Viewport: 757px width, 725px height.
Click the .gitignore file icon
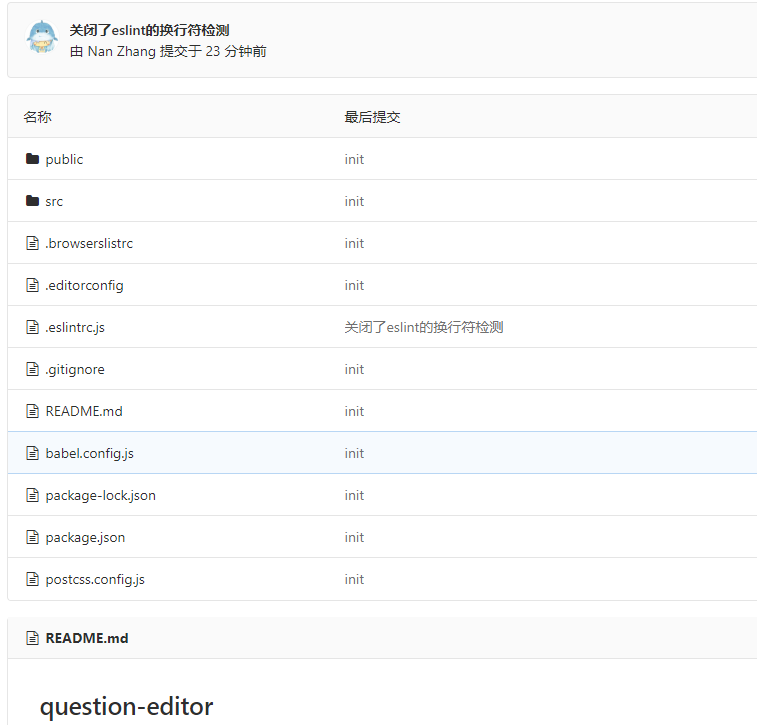pyautogui.click(x=32, y=369)
